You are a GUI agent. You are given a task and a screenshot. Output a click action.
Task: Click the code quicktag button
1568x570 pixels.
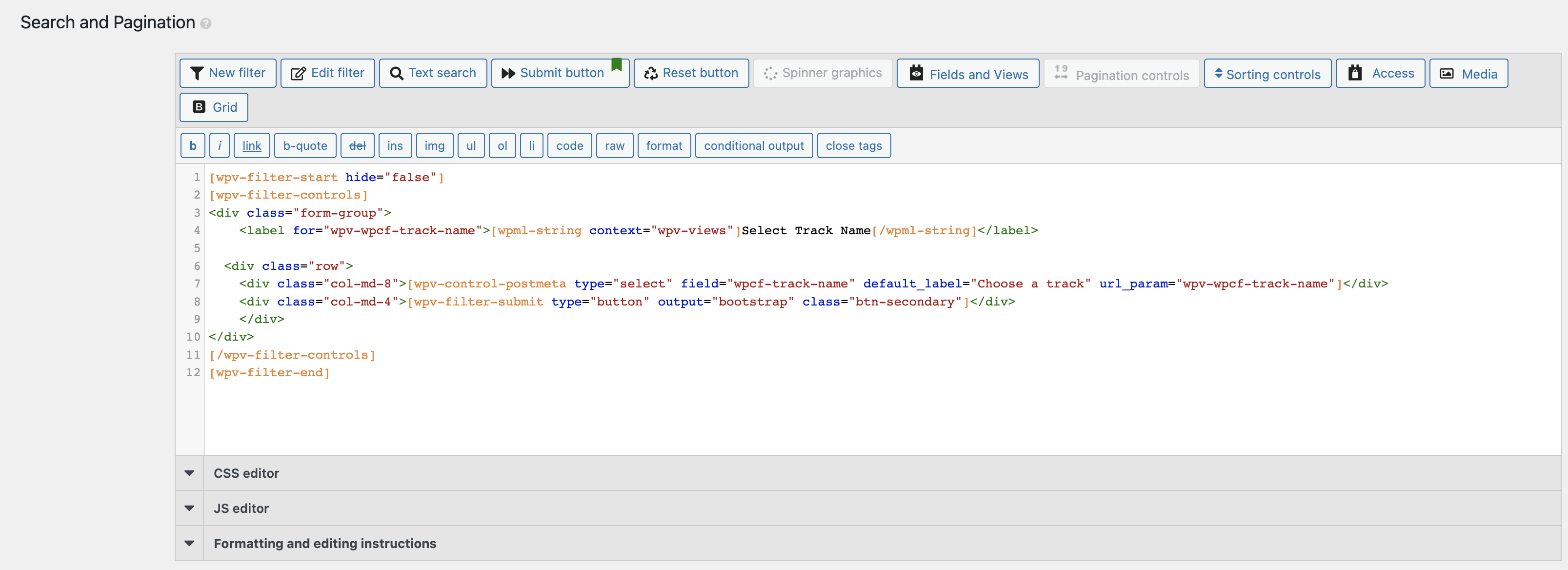[570, 145]
